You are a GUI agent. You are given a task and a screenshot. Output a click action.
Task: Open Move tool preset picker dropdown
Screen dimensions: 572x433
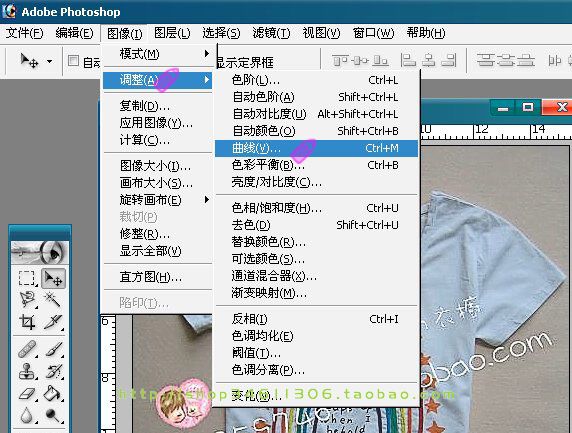49,61
